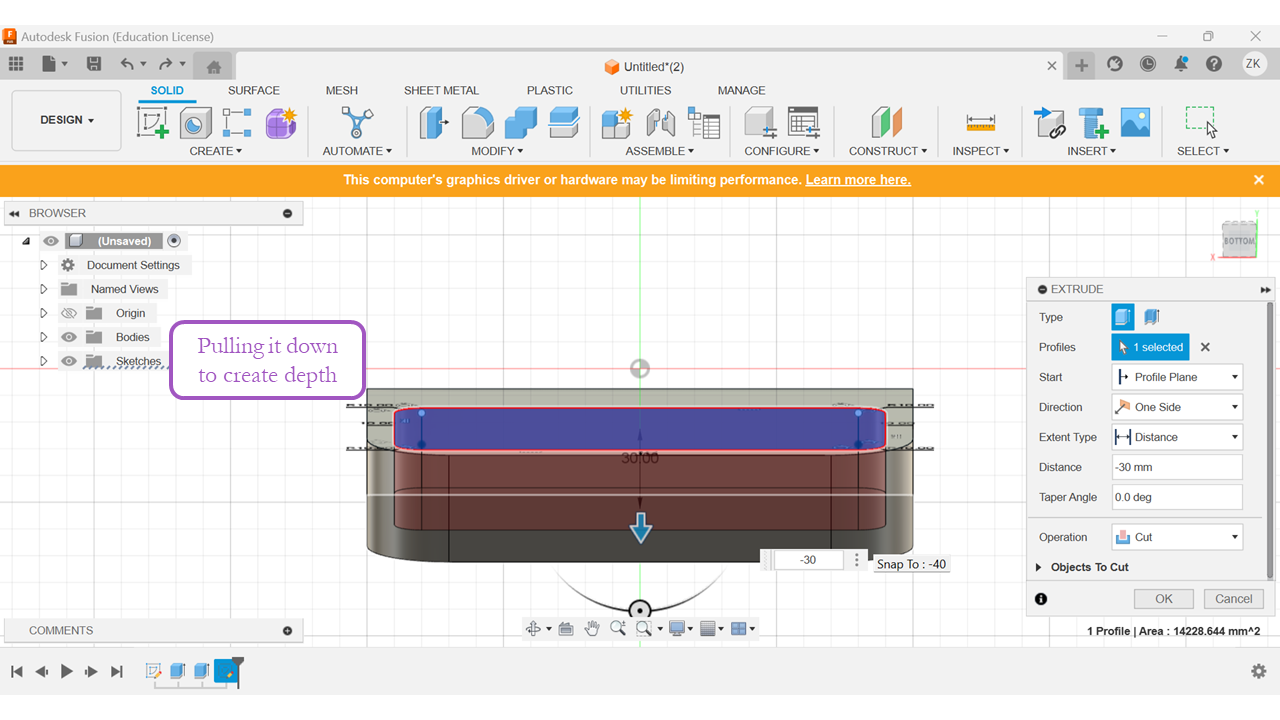The height and width of the screenshot is (720, 1280).
Task: Click the Insert McMaster-Carr Component icon
Action: point(1093,123)
